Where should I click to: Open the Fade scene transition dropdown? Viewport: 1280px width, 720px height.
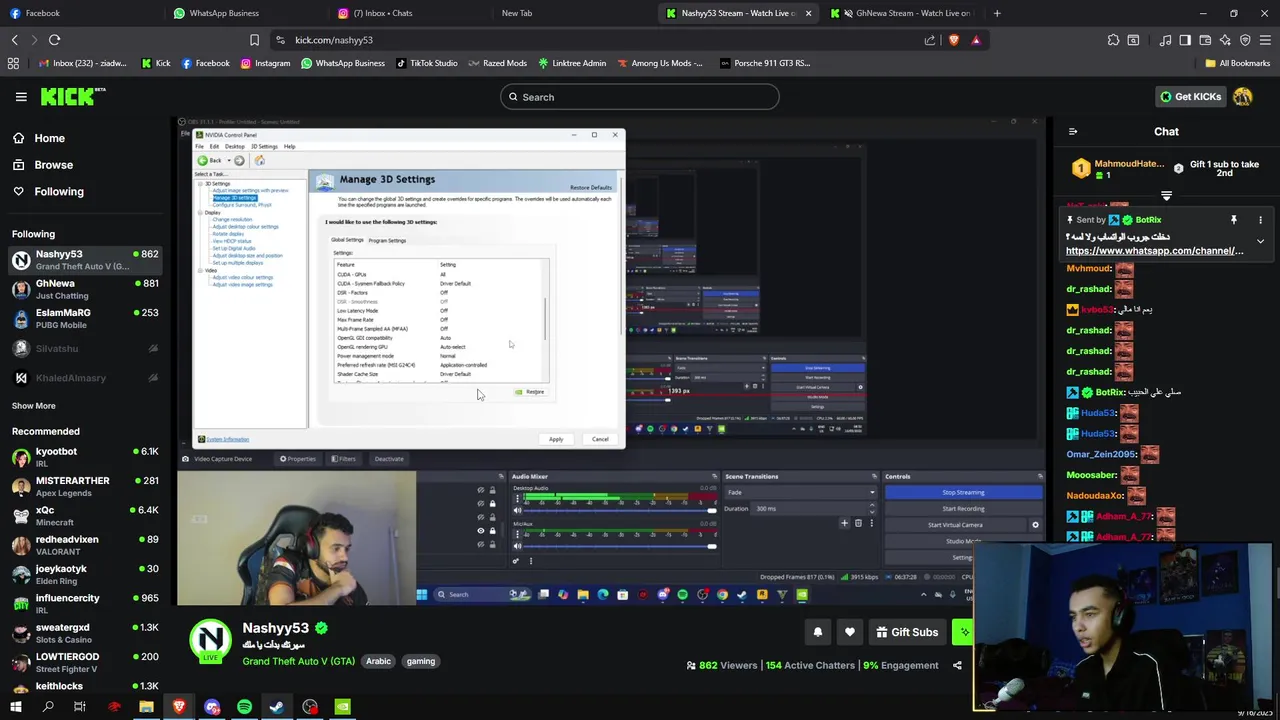coord(800,492)
